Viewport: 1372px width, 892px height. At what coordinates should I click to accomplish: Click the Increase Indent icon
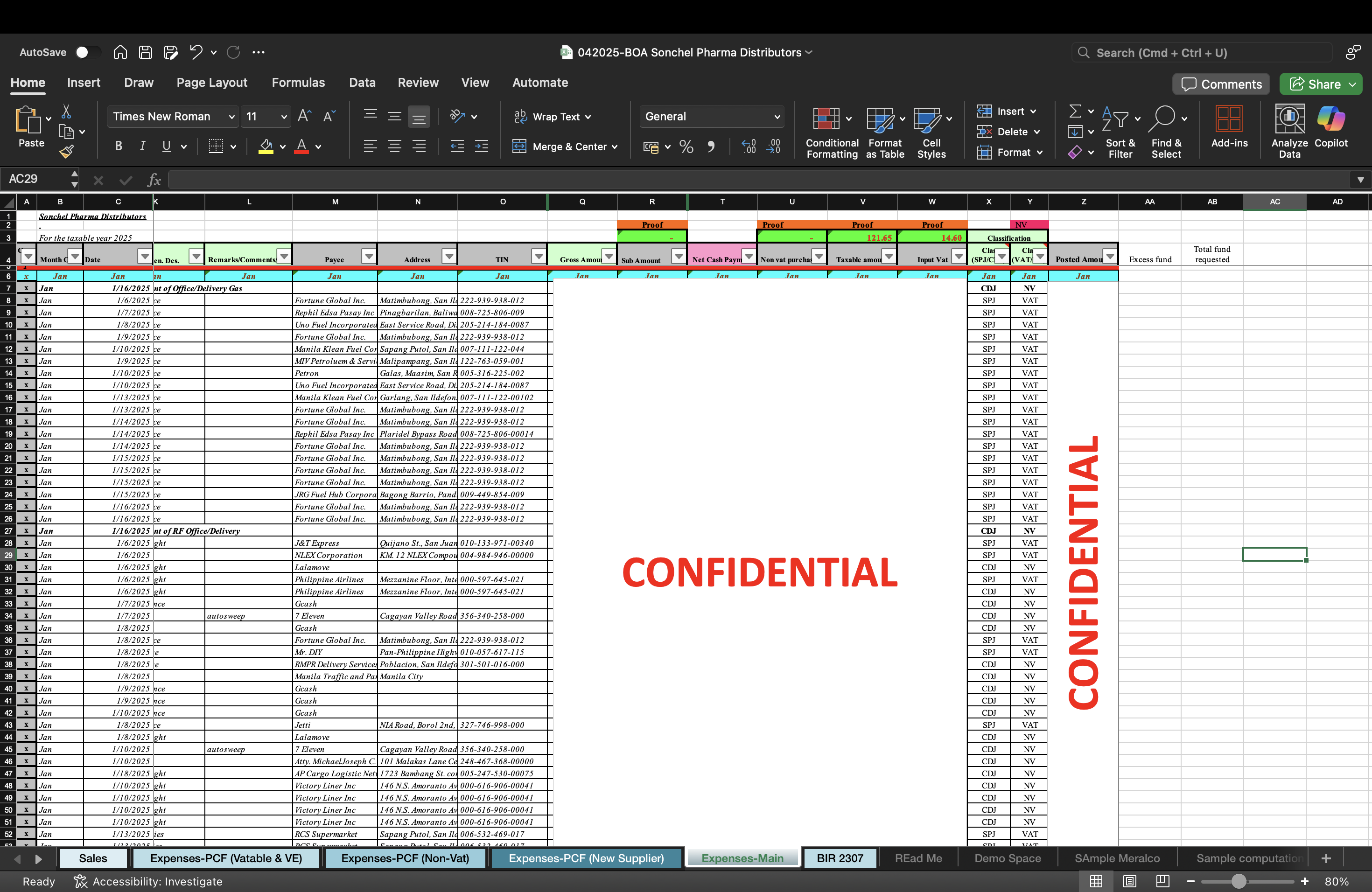(481, 146)
